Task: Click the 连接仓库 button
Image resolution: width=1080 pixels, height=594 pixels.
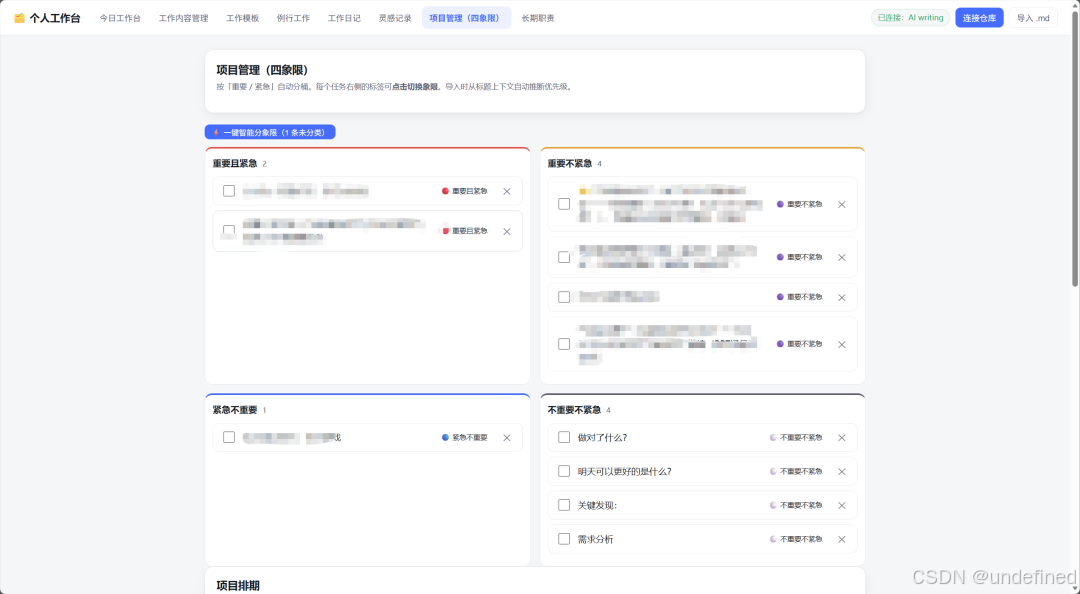Action: point(979,18)
